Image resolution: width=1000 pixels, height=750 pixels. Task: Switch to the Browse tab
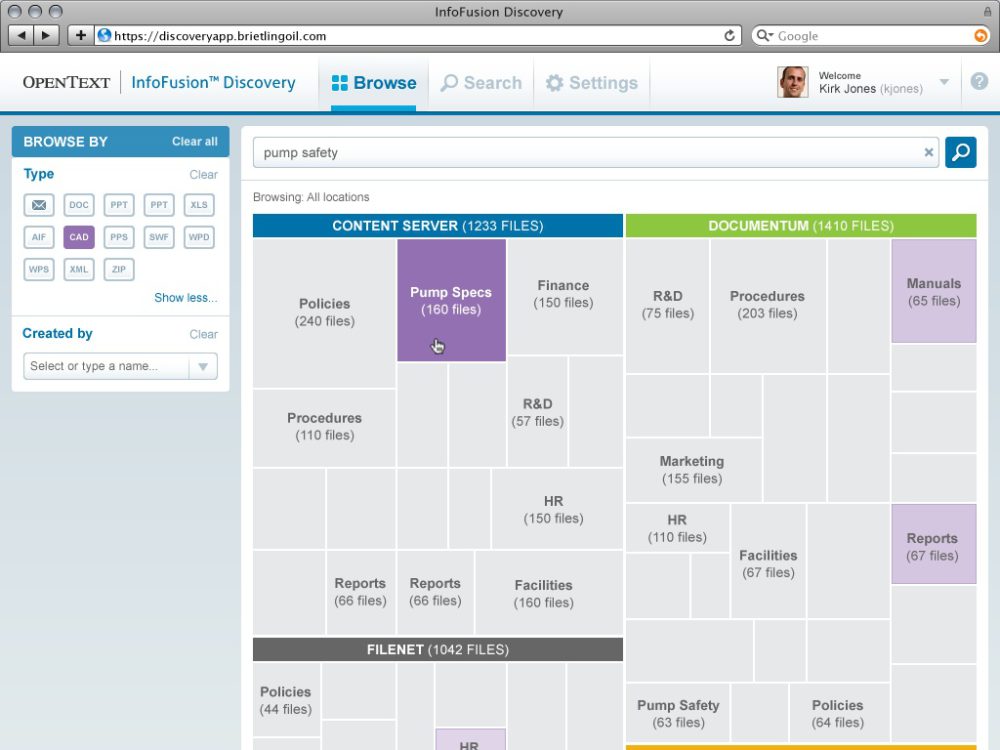pyautogui.click(x=374, y=83)
